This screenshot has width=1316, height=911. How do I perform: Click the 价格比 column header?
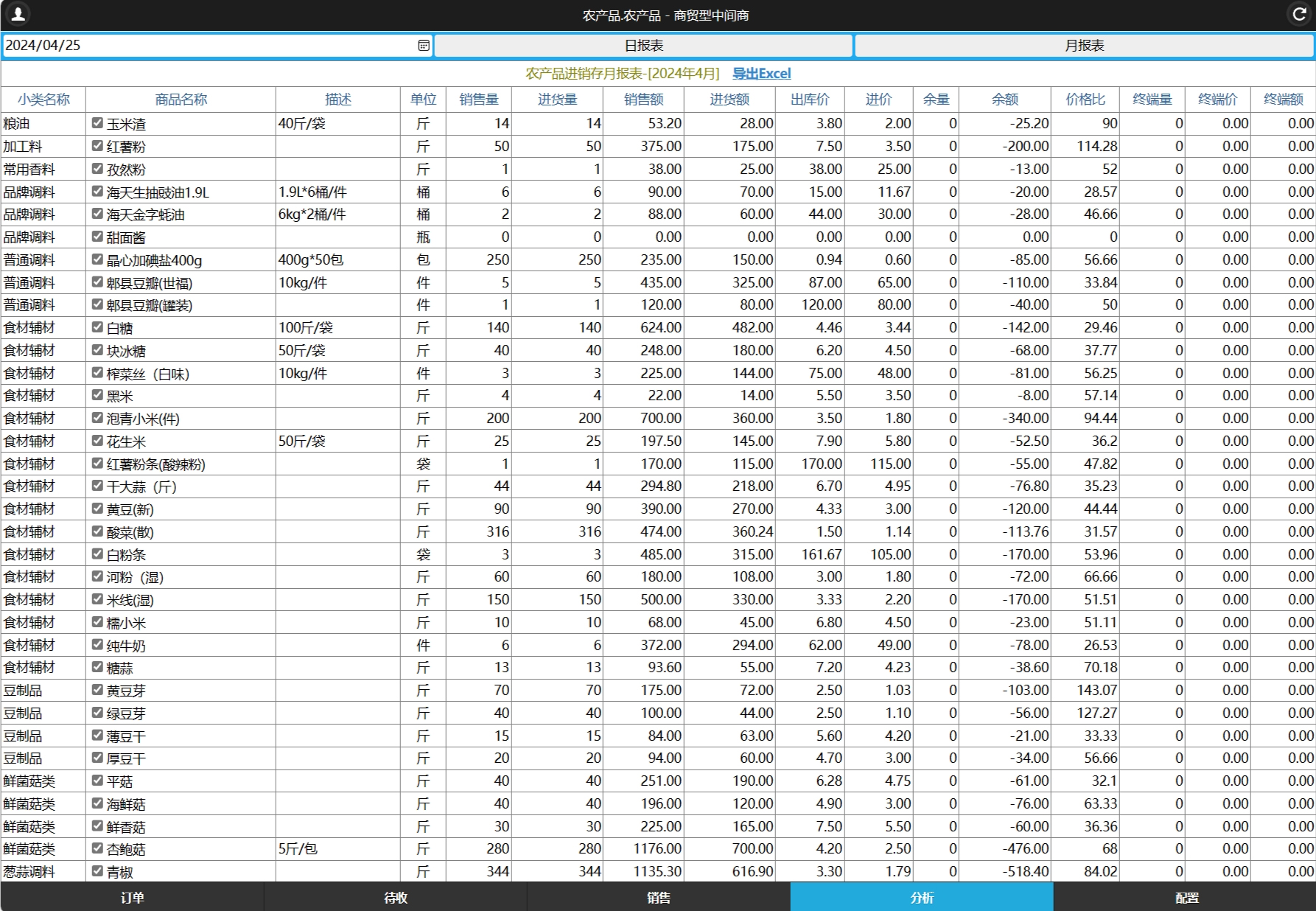(x=1085, y=100)
